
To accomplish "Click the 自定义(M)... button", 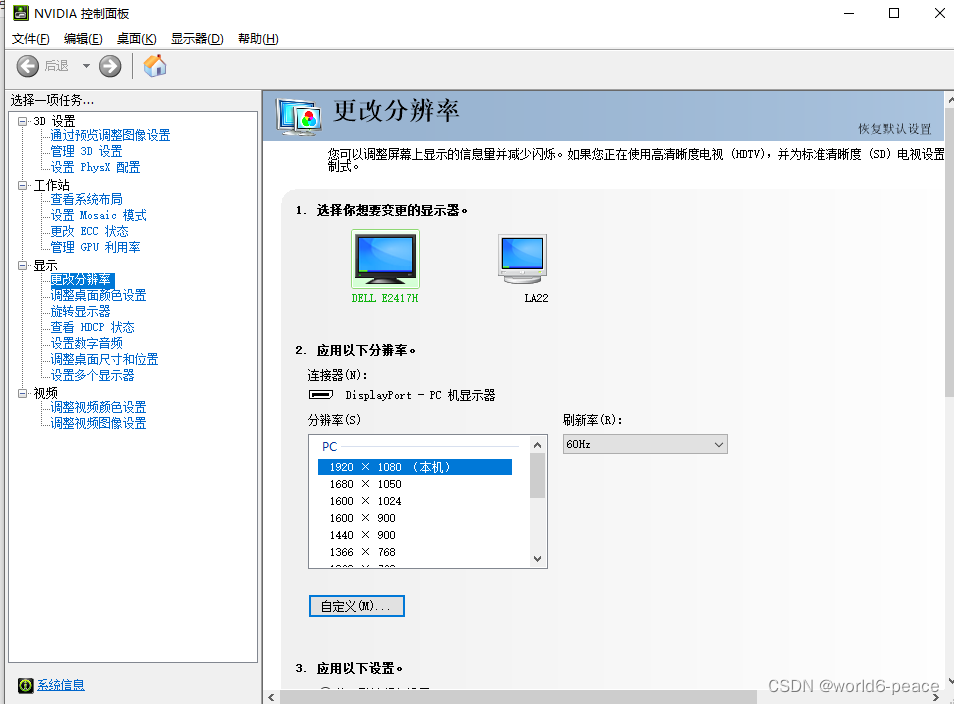I will (x=357, y=606).
